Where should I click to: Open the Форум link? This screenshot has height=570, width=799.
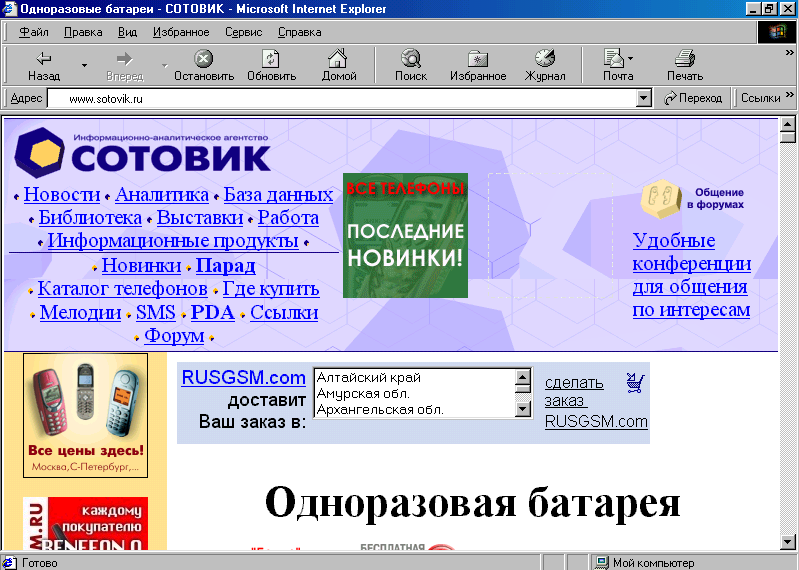(x=174, y=336)
